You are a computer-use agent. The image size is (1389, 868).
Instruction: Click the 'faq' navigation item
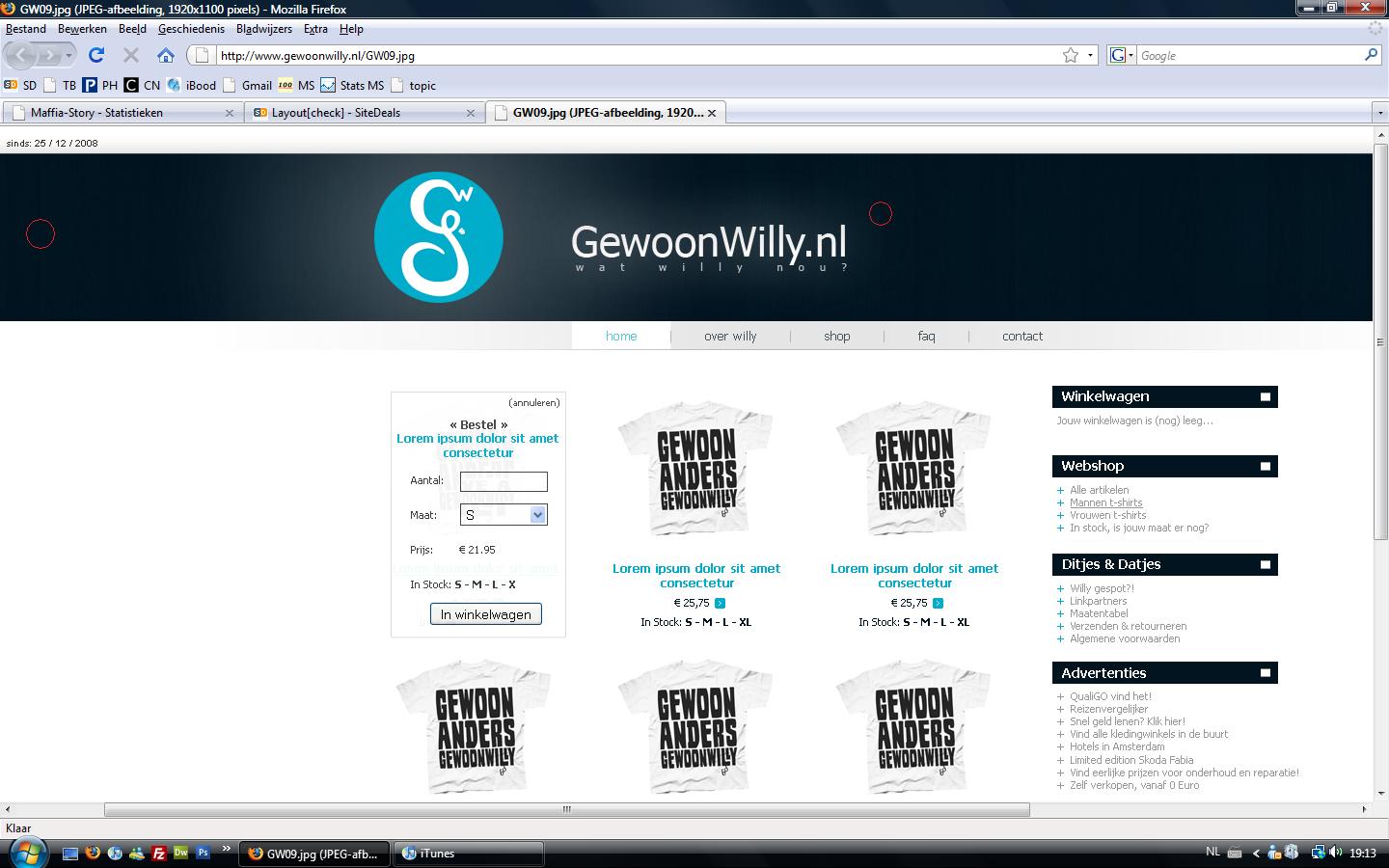[927, 337]
